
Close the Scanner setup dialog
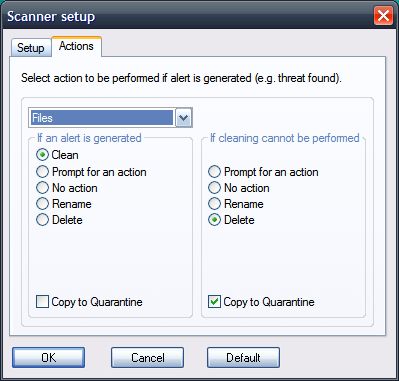pos(383,16)
